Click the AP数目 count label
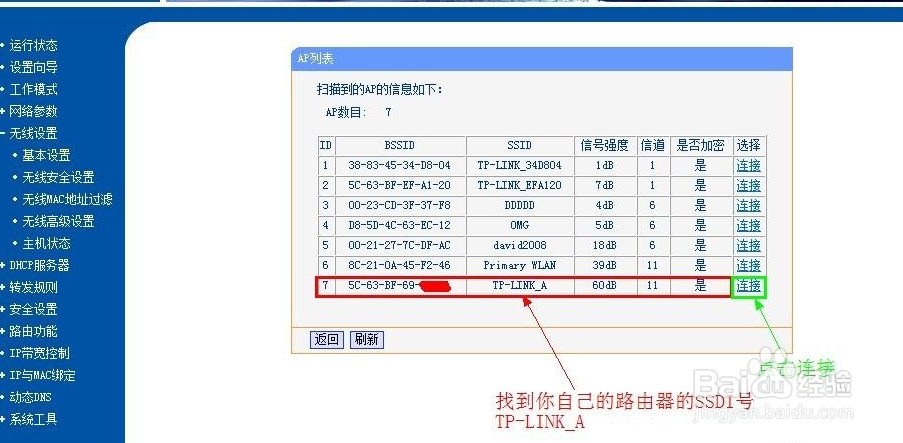The width and height of the screenshot is (903, 443). tap(346, 112)
